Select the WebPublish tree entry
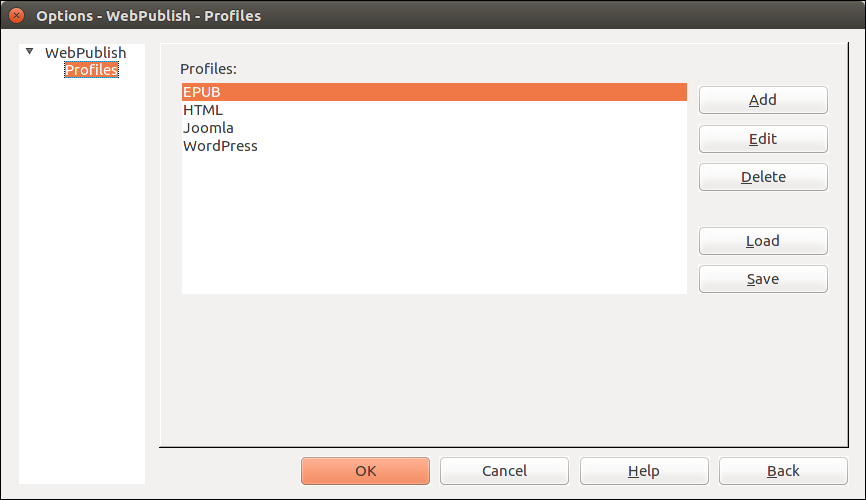This screenshot has width=866, height=500. [x=86, y=52]
